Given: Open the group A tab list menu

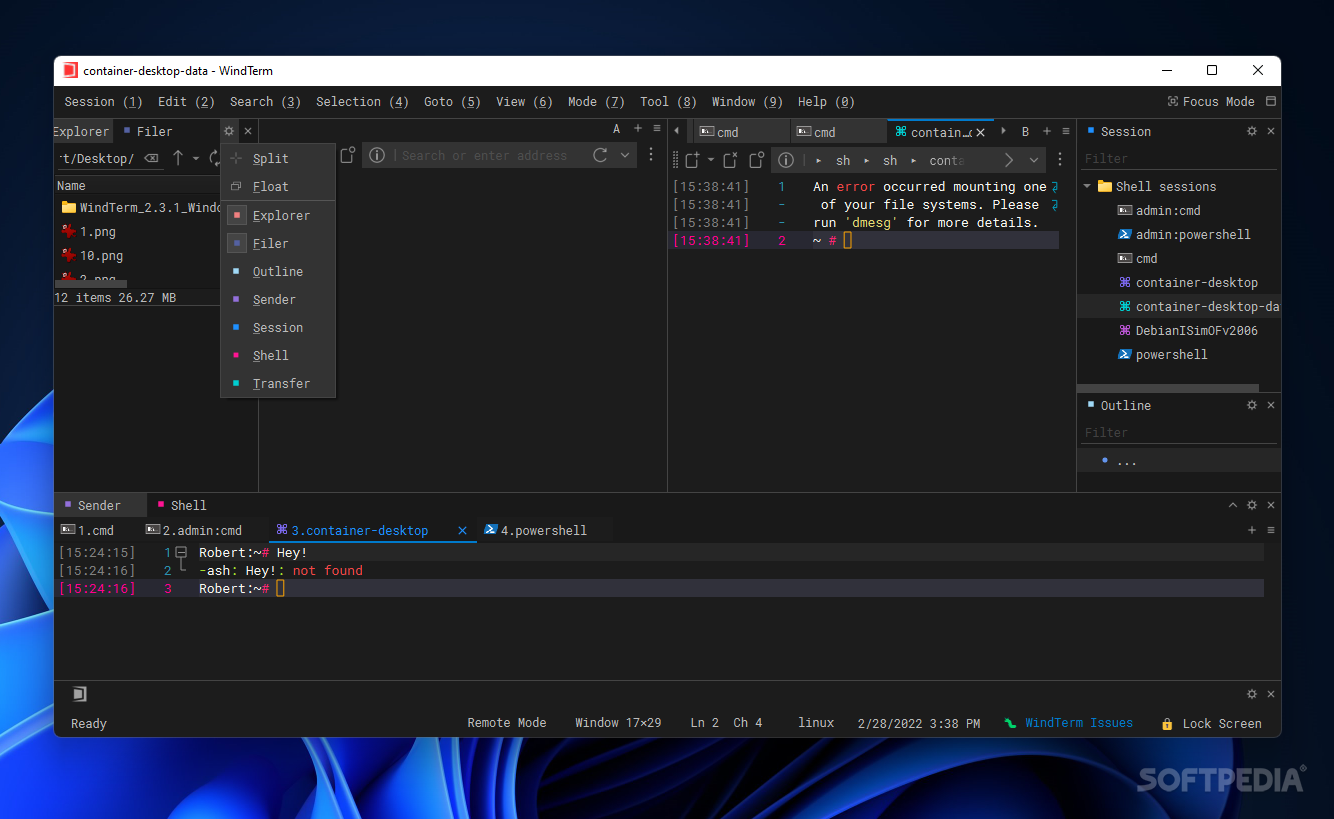Looking at the screenshot, I should pyautogui.click(x=657, y=129).
